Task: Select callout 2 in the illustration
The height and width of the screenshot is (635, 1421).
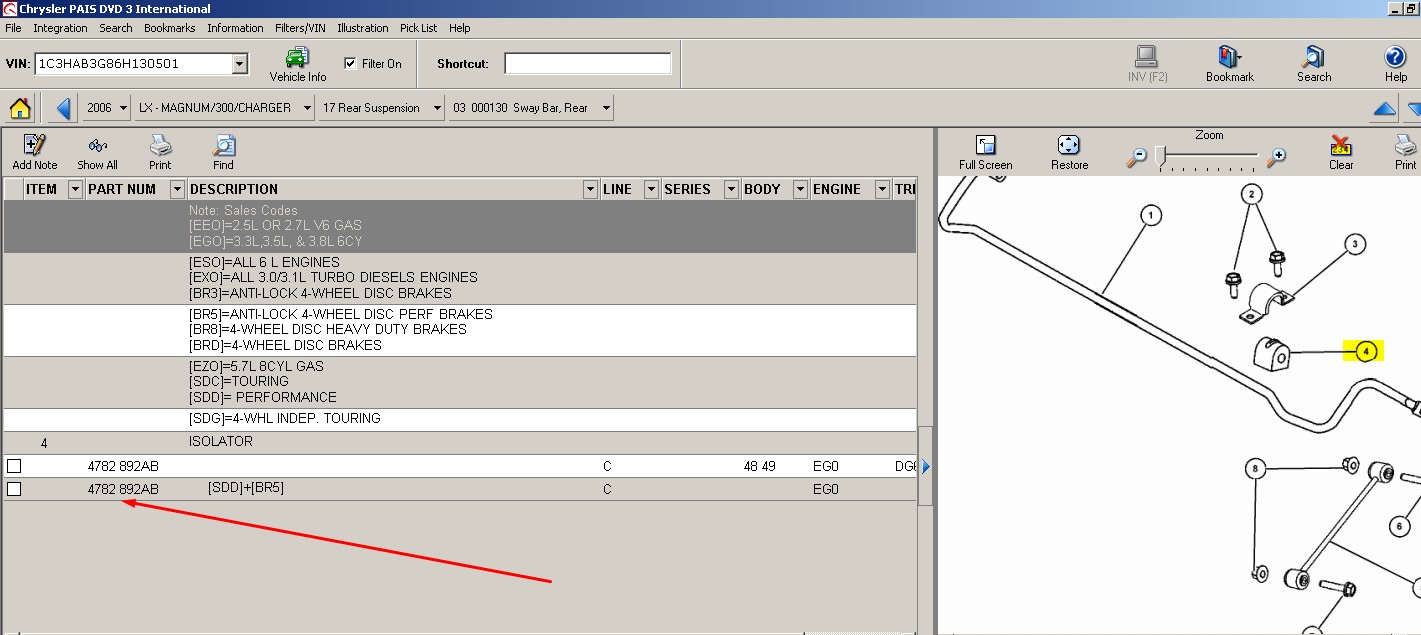Action: 1251,194
